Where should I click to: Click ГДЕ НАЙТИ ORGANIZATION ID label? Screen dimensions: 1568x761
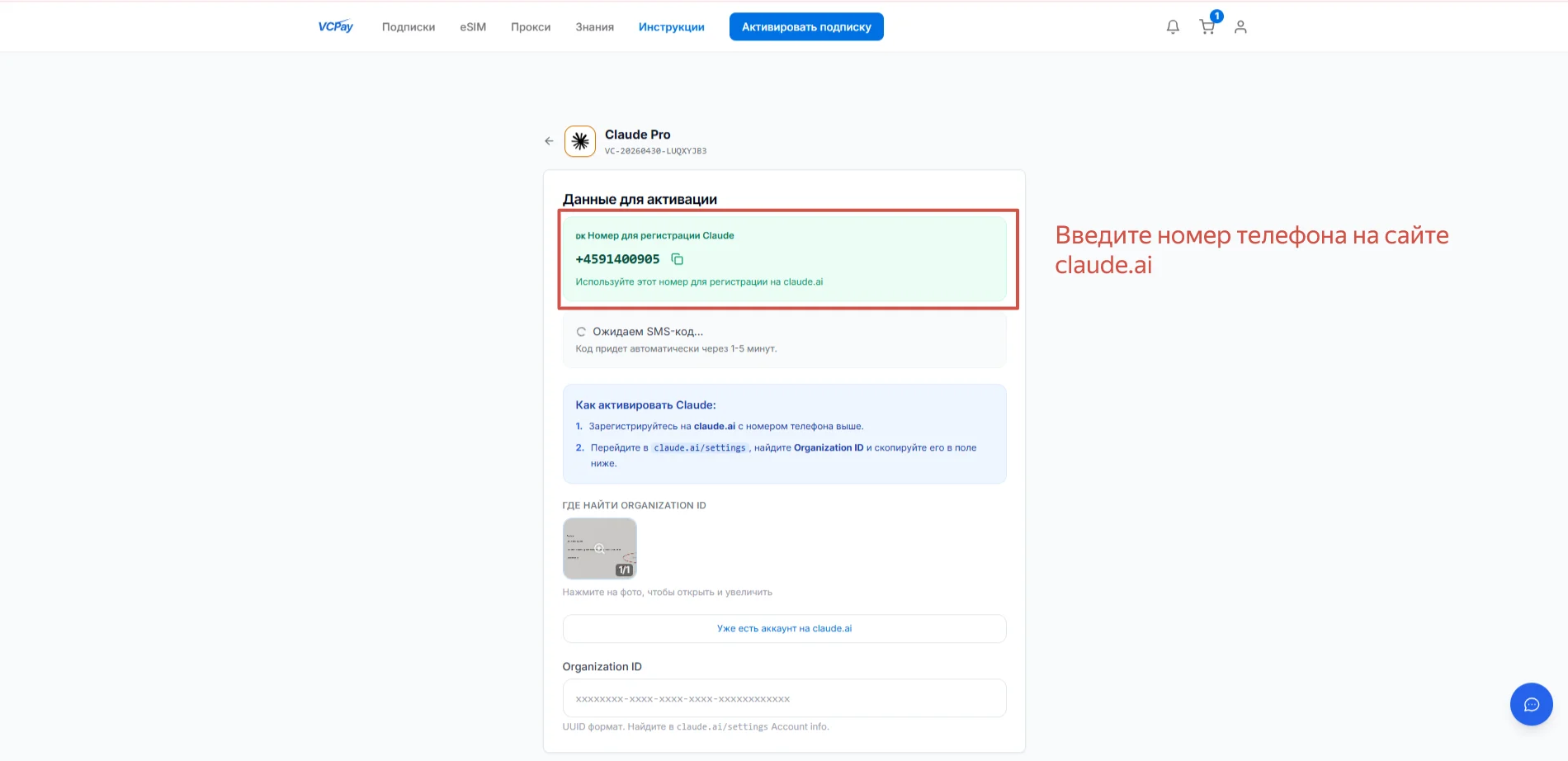pos(634,506)
